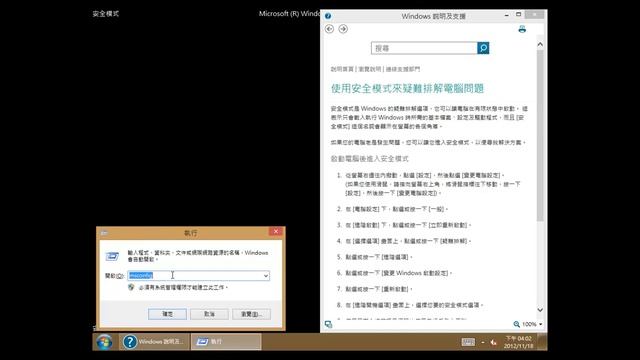This screenshot has width=640, height=360.
Task: Close the Windows Help window
Action: (534, 15)
